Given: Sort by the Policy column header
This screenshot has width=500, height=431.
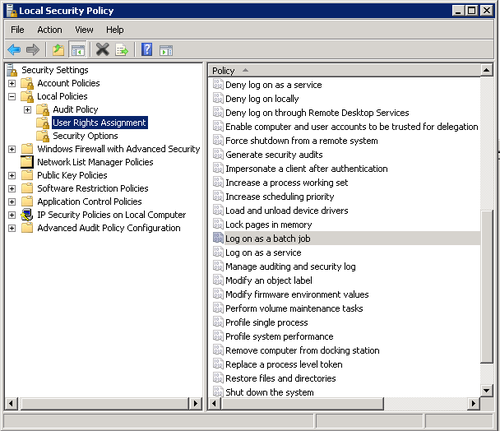Looking at the screenshot, I should pos(345,70).
